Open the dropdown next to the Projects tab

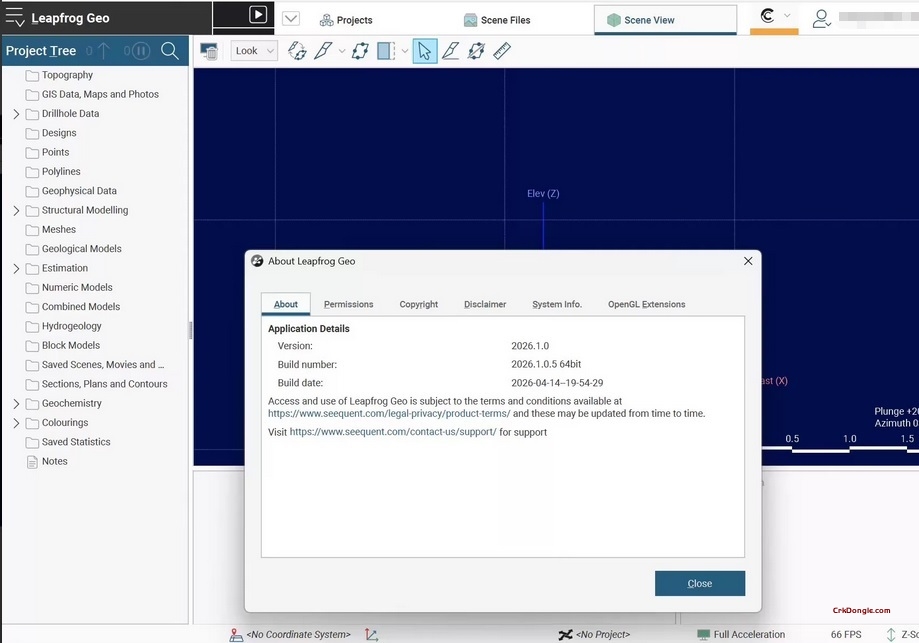291,19
